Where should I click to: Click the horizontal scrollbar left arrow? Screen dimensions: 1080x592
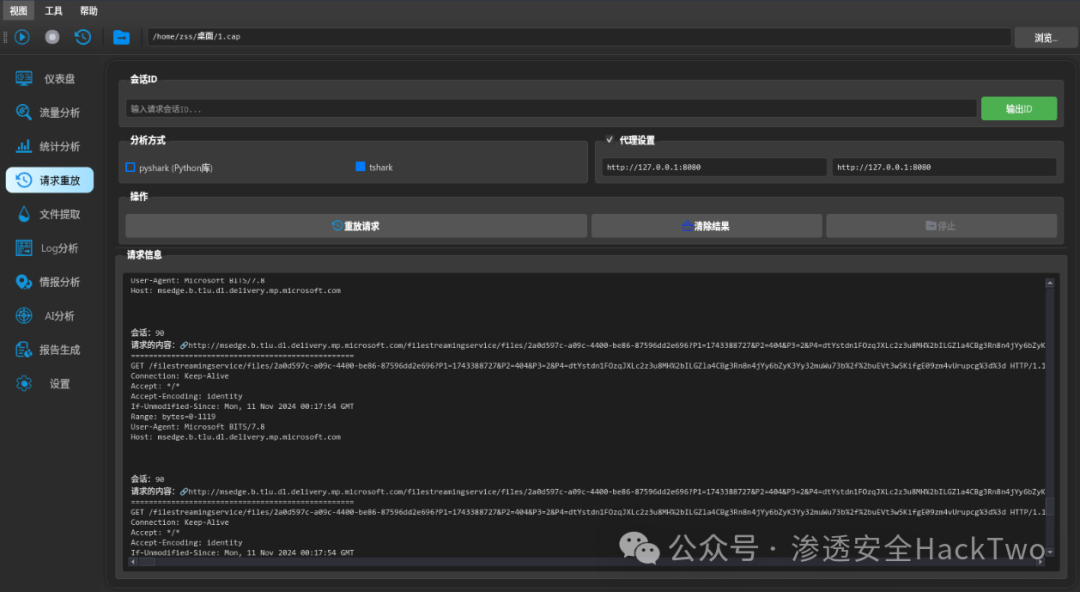pos(133,562)
